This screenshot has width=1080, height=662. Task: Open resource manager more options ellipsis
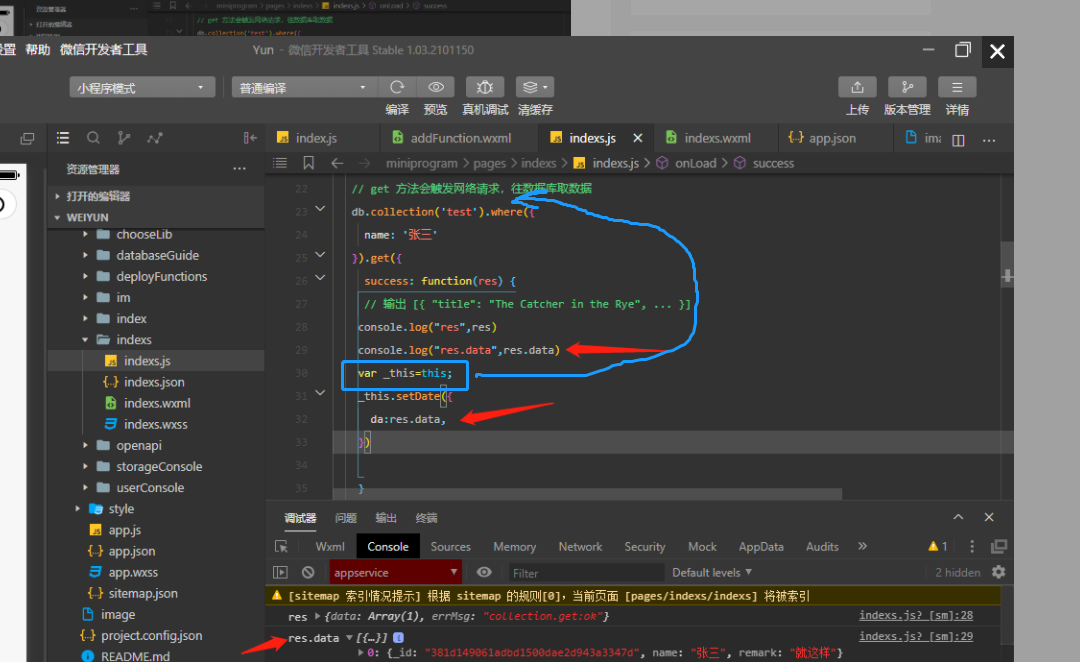pos(239,169)
